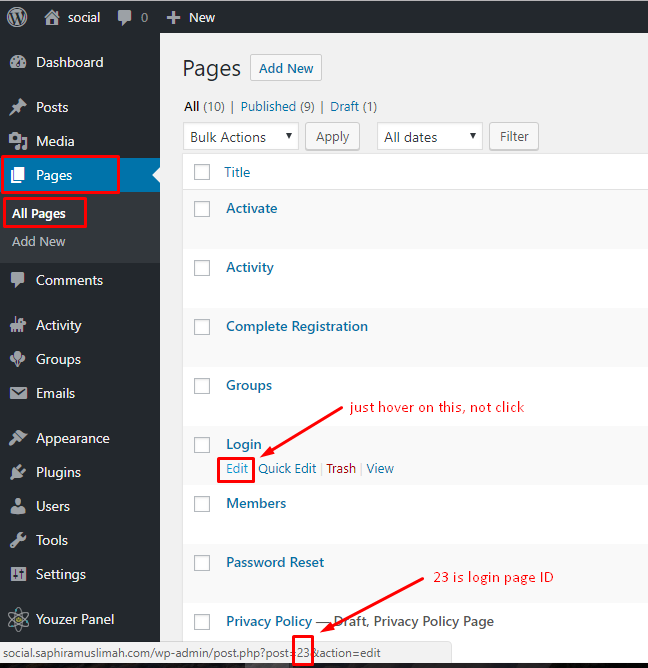Open the Media menu label
The width and height of the screenshot is (648, 668).
click(55, 141)
